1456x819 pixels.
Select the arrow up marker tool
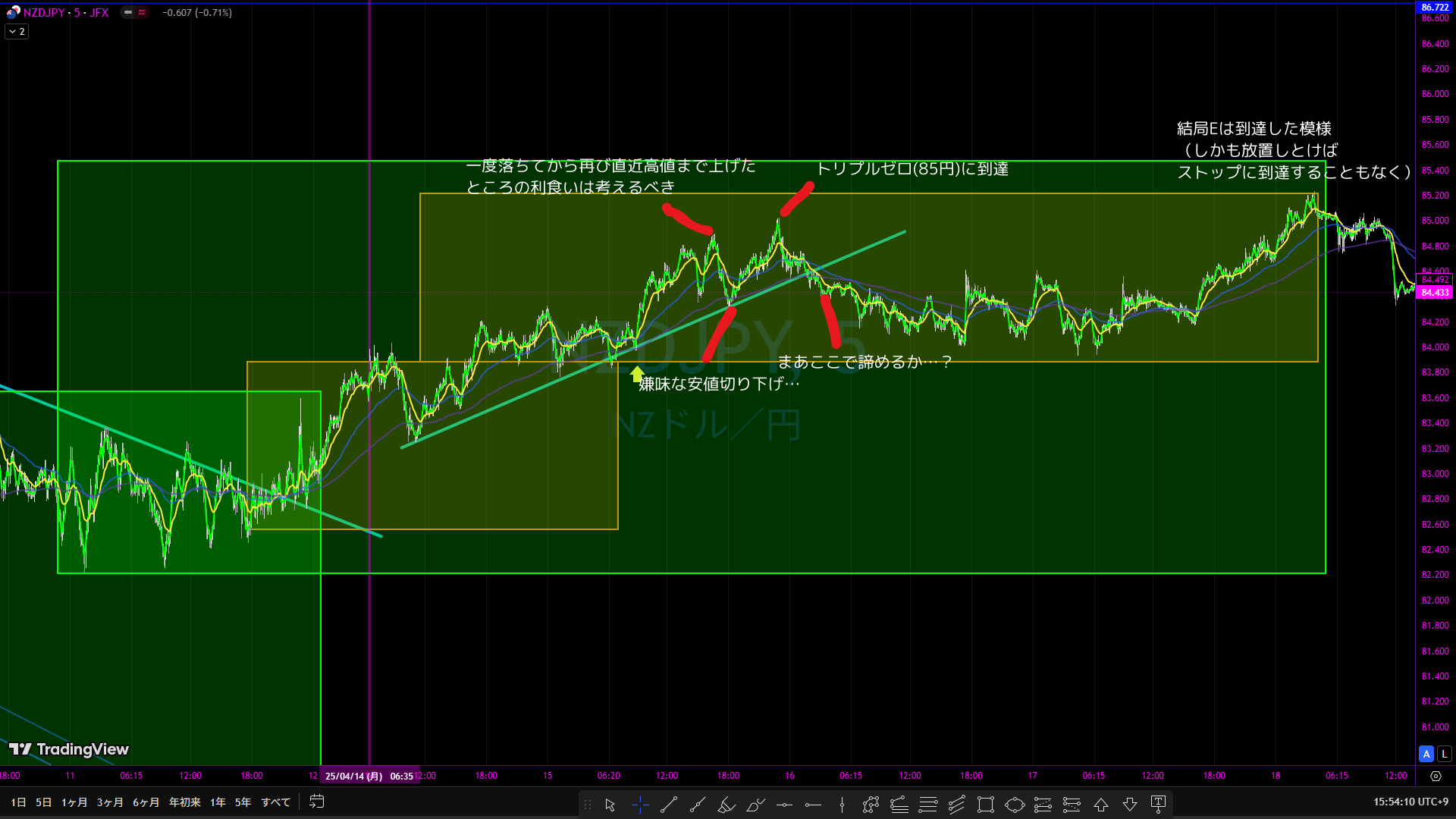click(1101, 805)
